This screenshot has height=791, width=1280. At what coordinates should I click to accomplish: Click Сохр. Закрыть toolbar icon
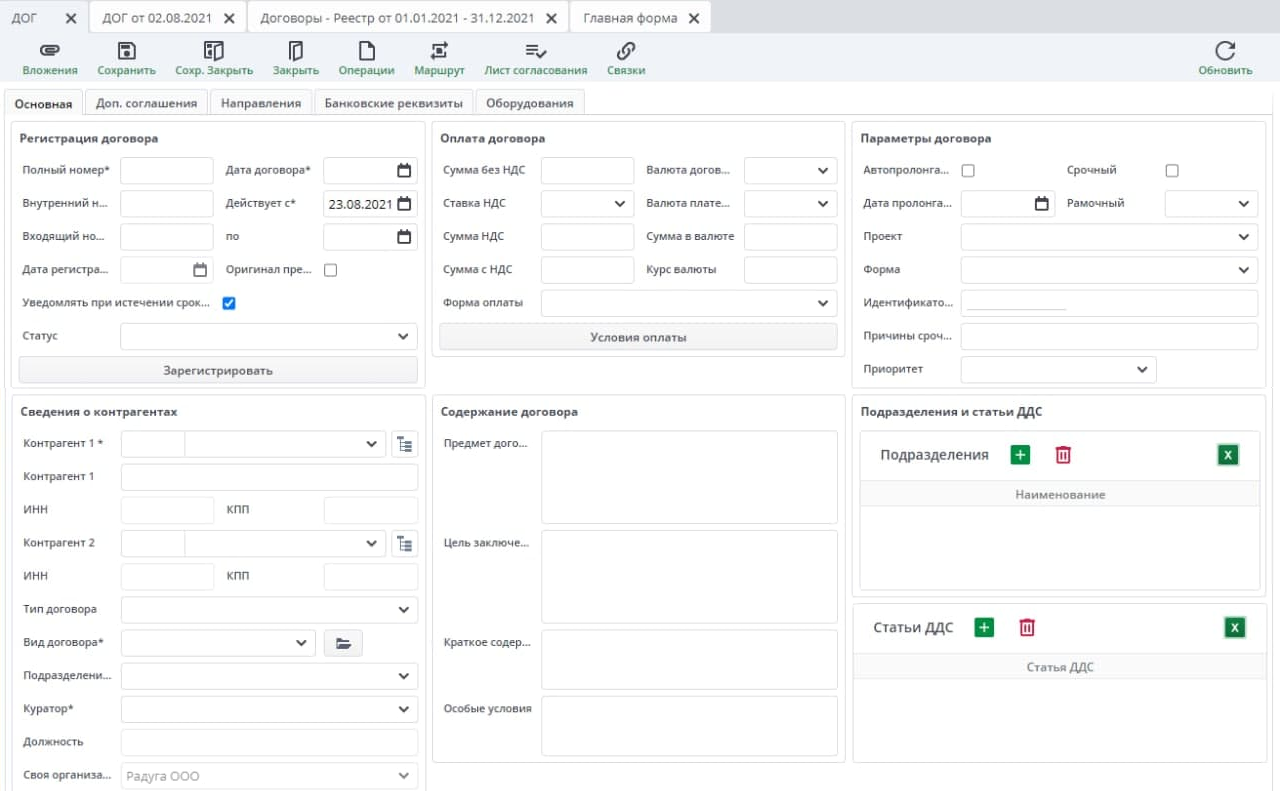click(213, 51)
